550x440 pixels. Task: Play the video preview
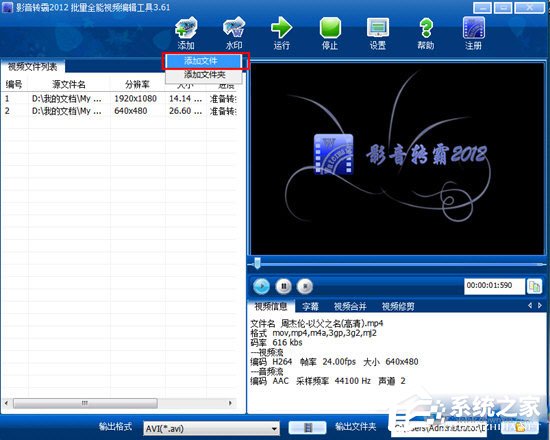[x=261, y=286]
